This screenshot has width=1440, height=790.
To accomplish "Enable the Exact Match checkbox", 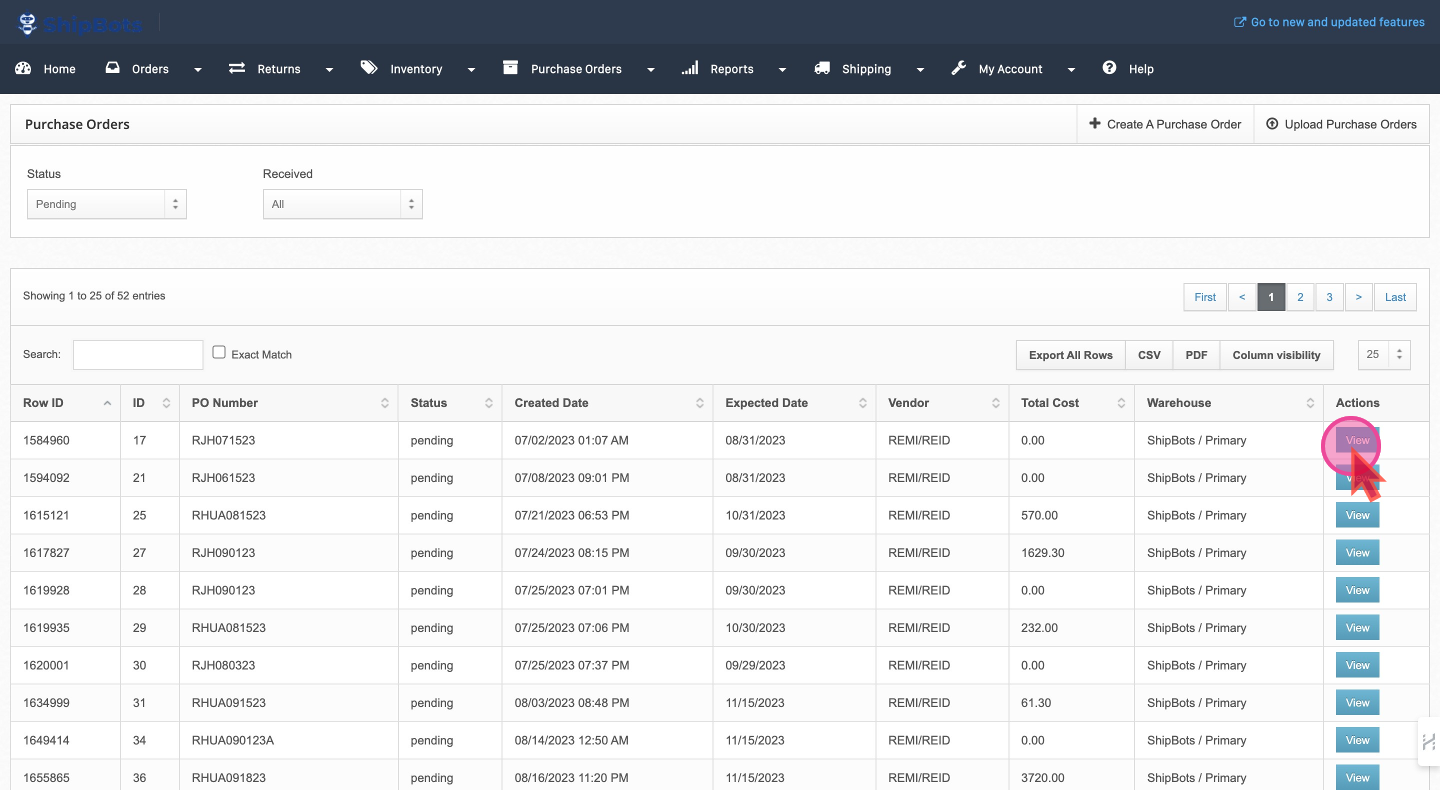I will (x=219, y=352).
